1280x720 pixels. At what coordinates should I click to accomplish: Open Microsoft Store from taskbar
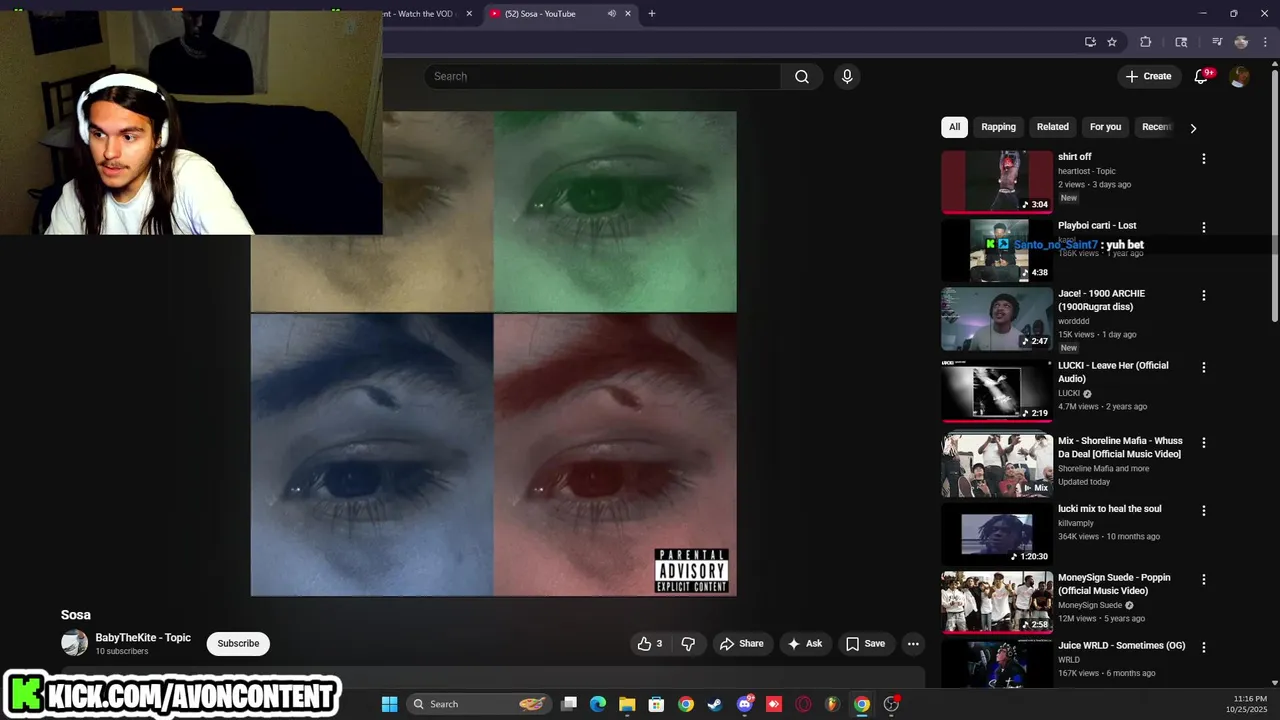click(x=656, y=704)
